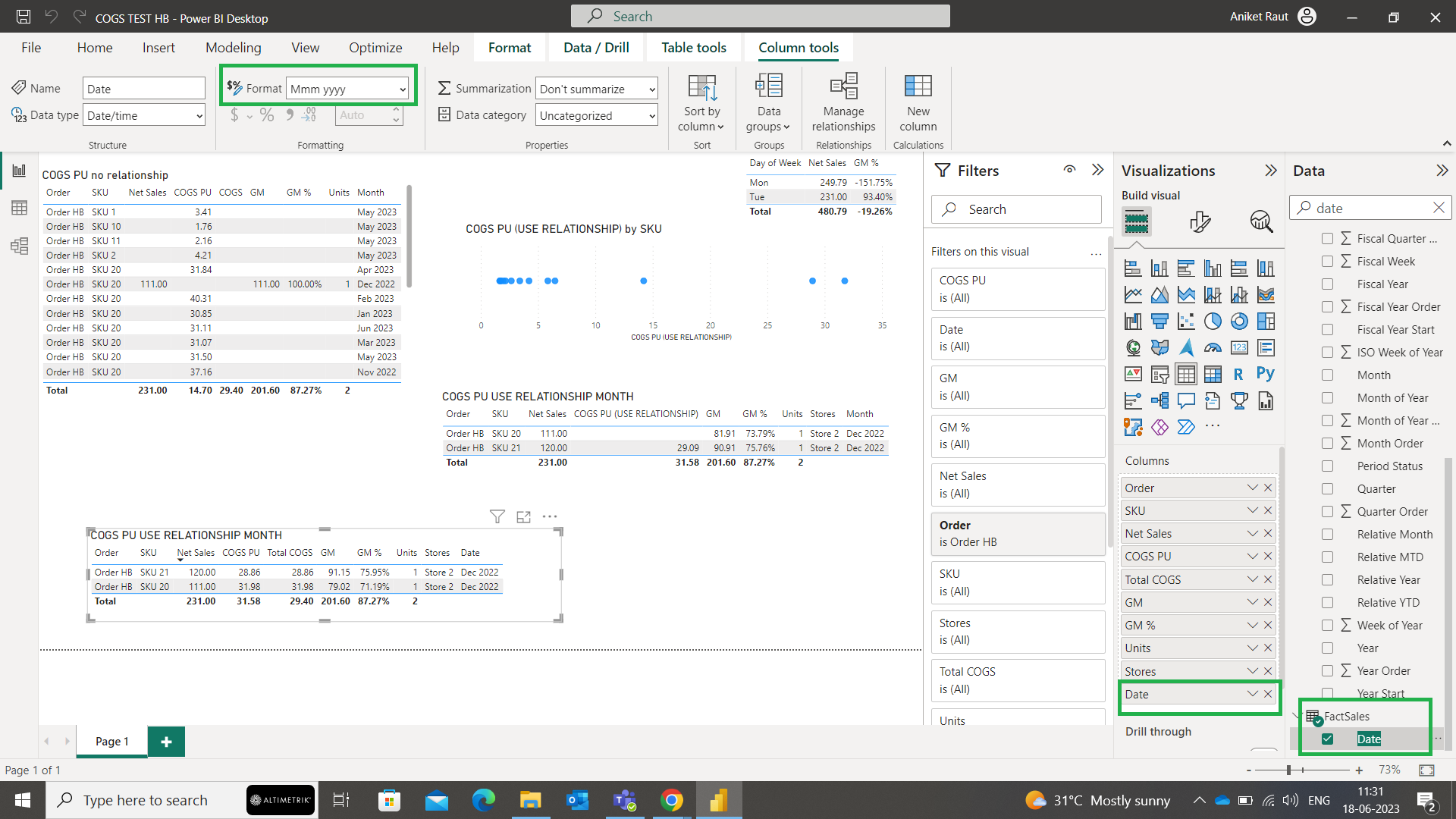Open the Analytics pane magnifier icon
The height and width of the screenshot is (819, 1456).
click(x=1261, y=221)
